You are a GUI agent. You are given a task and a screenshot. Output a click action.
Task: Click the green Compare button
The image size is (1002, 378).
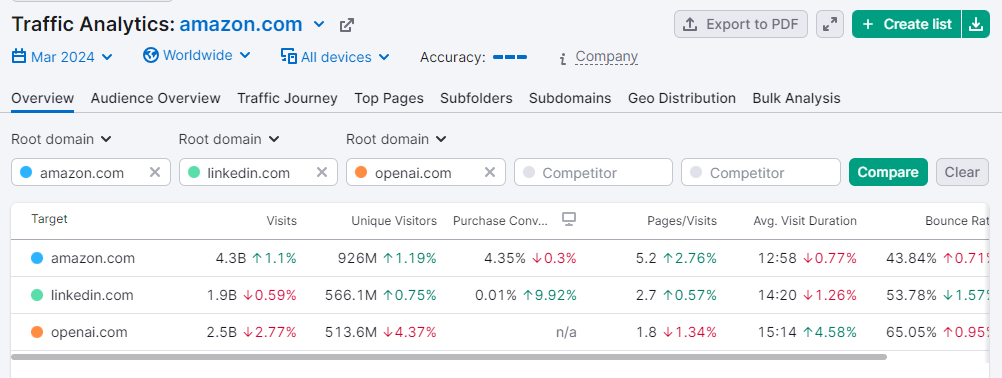888,172
